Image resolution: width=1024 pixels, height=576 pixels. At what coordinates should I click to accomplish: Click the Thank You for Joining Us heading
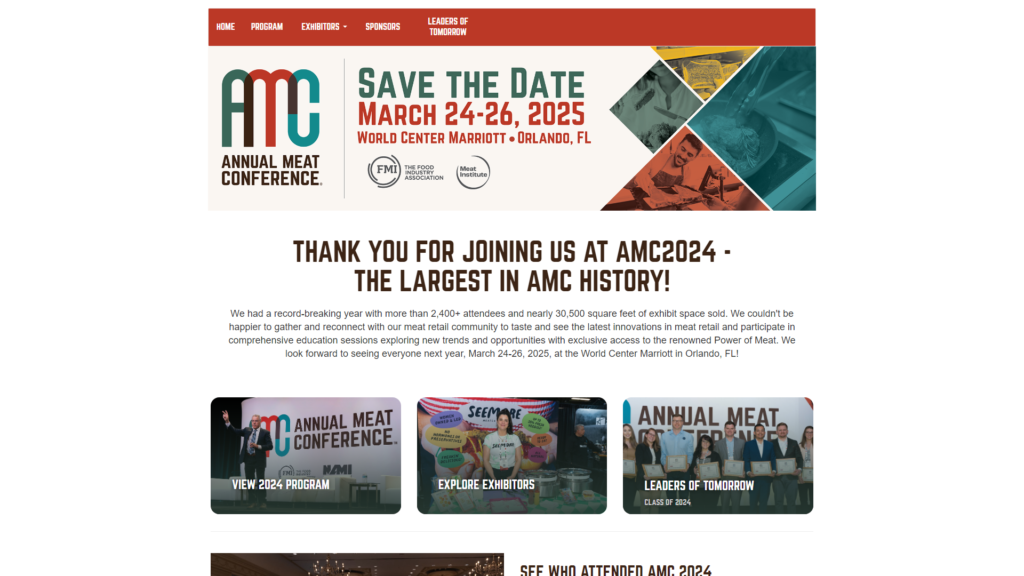coord(512,266)
